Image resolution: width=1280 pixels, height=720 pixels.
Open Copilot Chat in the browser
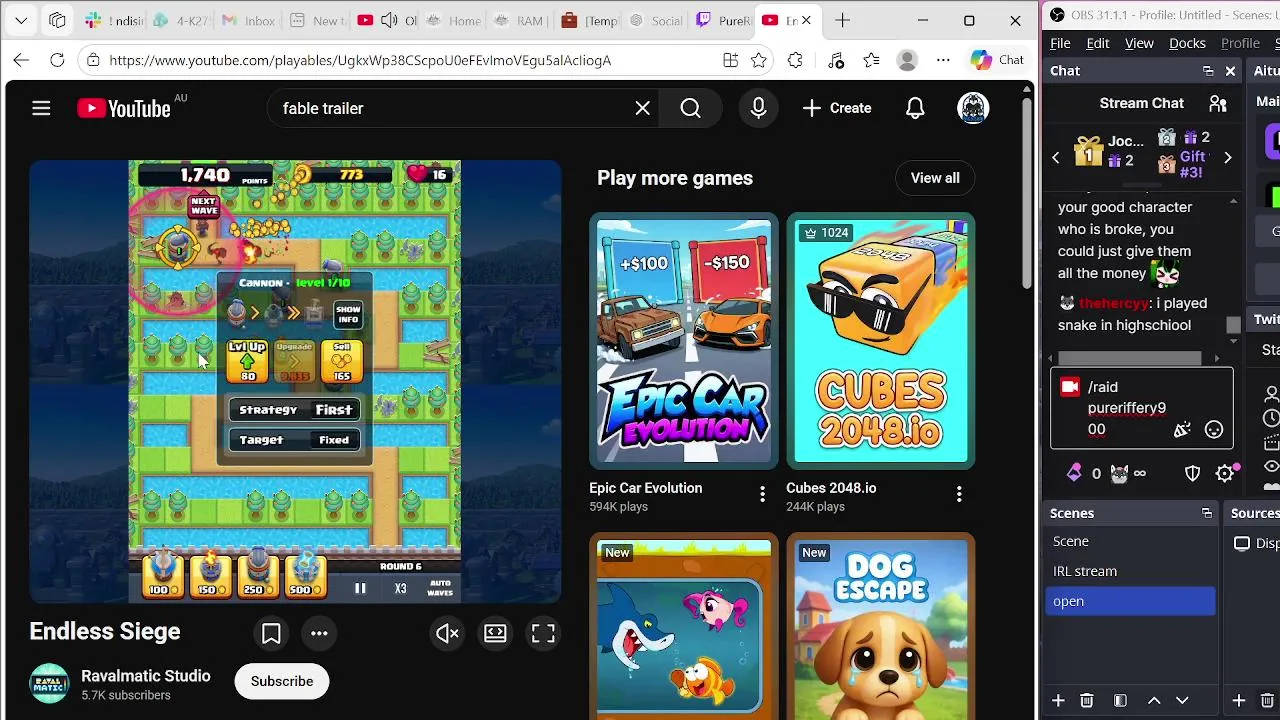[997, 60]
